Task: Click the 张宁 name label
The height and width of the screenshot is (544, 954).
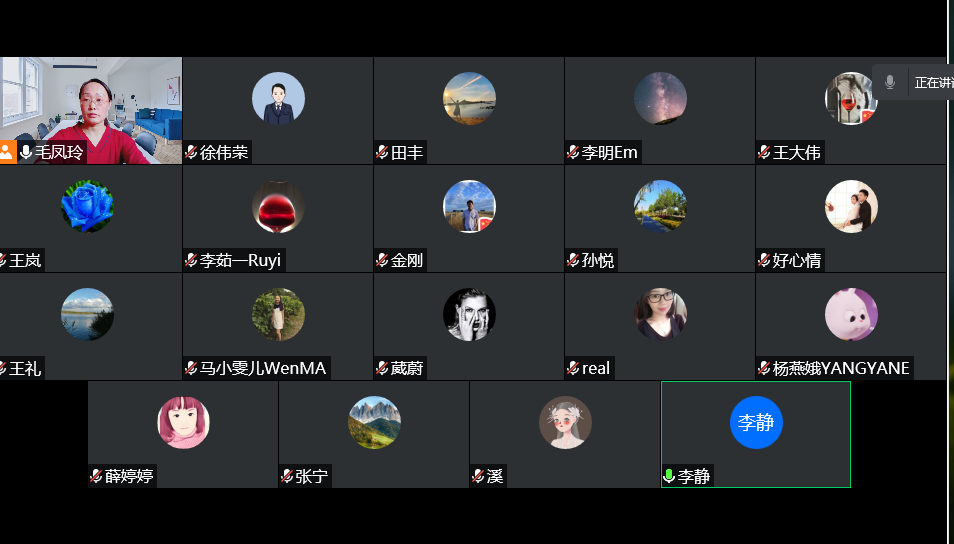Action: 311,477
